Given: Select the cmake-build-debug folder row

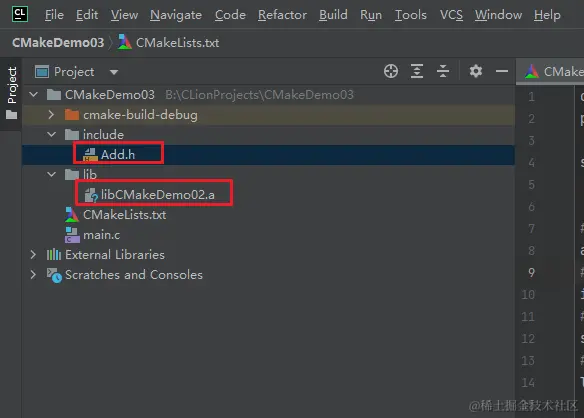Looking at the screenshot, I should tap(268, 115).
